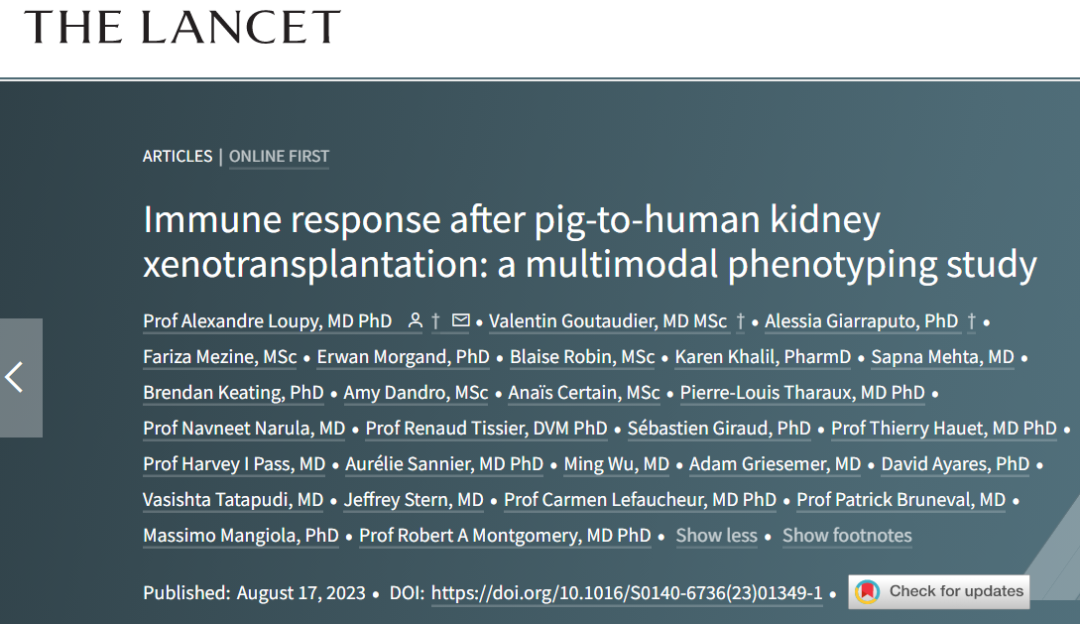Select author Alessia Giarraputo, PhD

pyautogui.click(x=861, y=321)
